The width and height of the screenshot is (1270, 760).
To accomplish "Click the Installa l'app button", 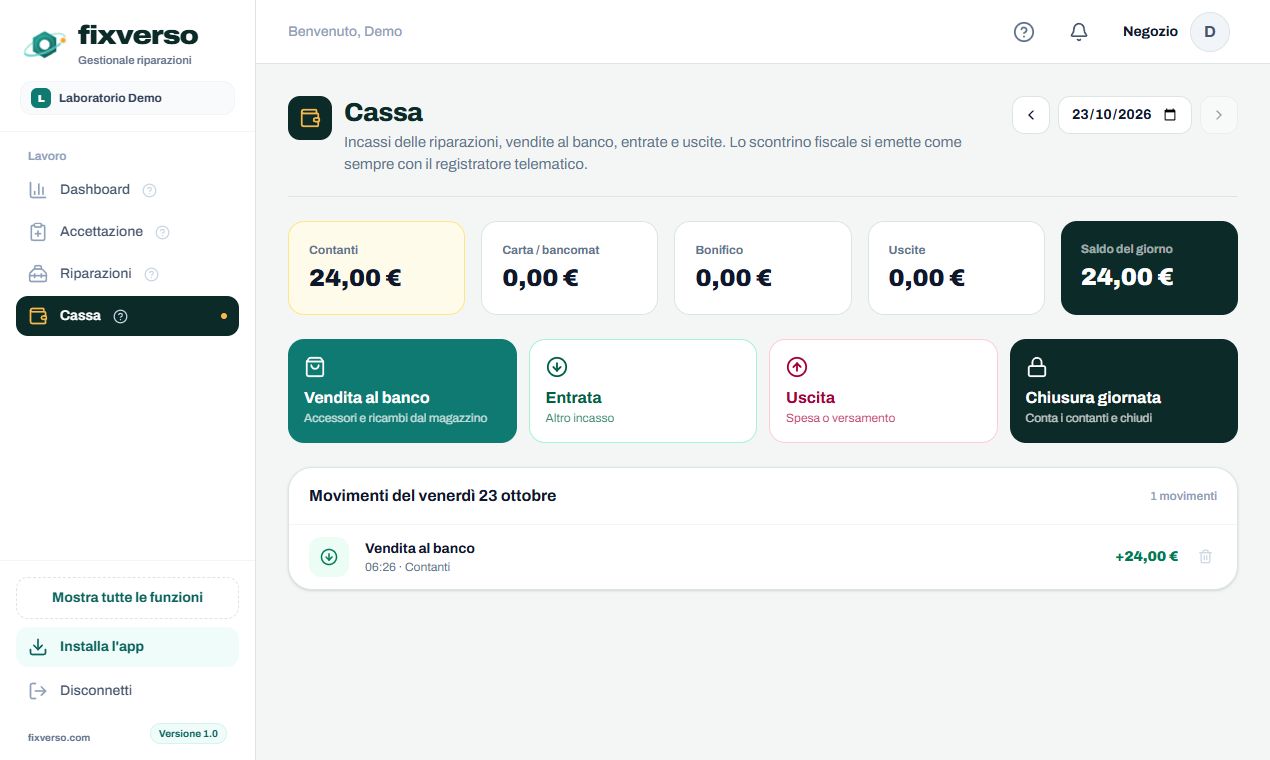I will coord(127,647).
